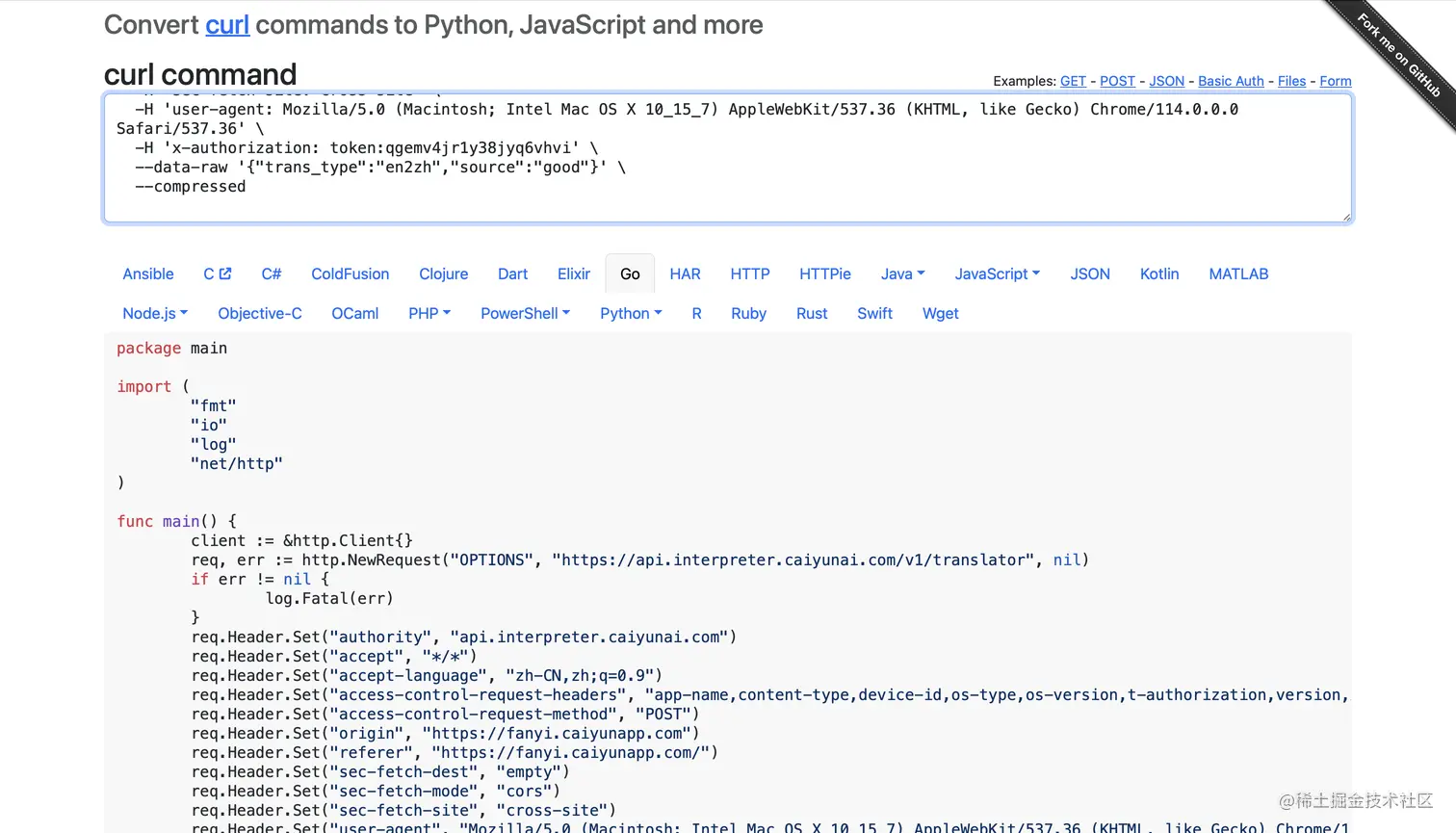Click the sec-fetch-site cross-site line
The image size is (1456, 833).
403,810
